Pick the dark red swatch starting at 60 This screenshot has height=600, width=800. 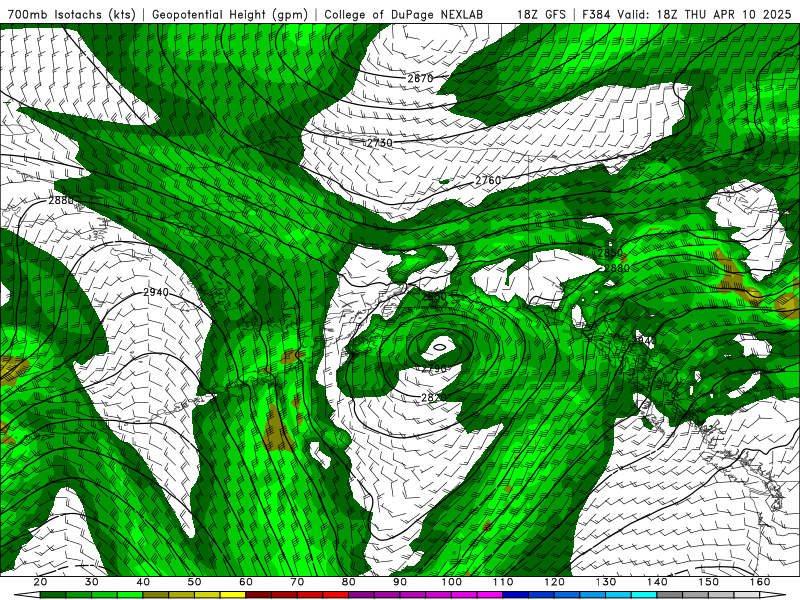point(259,595)
